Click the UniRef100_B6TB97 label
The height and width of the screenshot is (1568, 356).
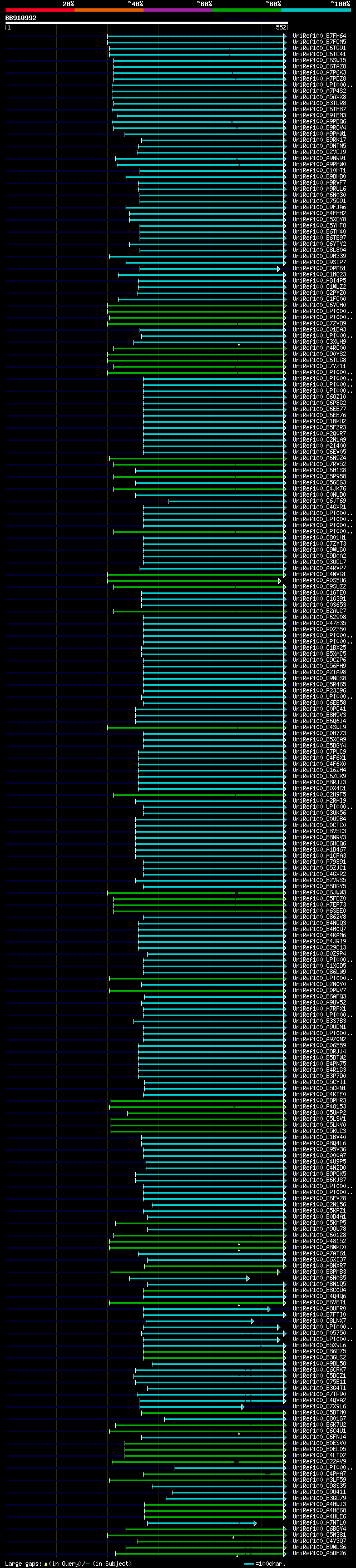tap(319, 238)
